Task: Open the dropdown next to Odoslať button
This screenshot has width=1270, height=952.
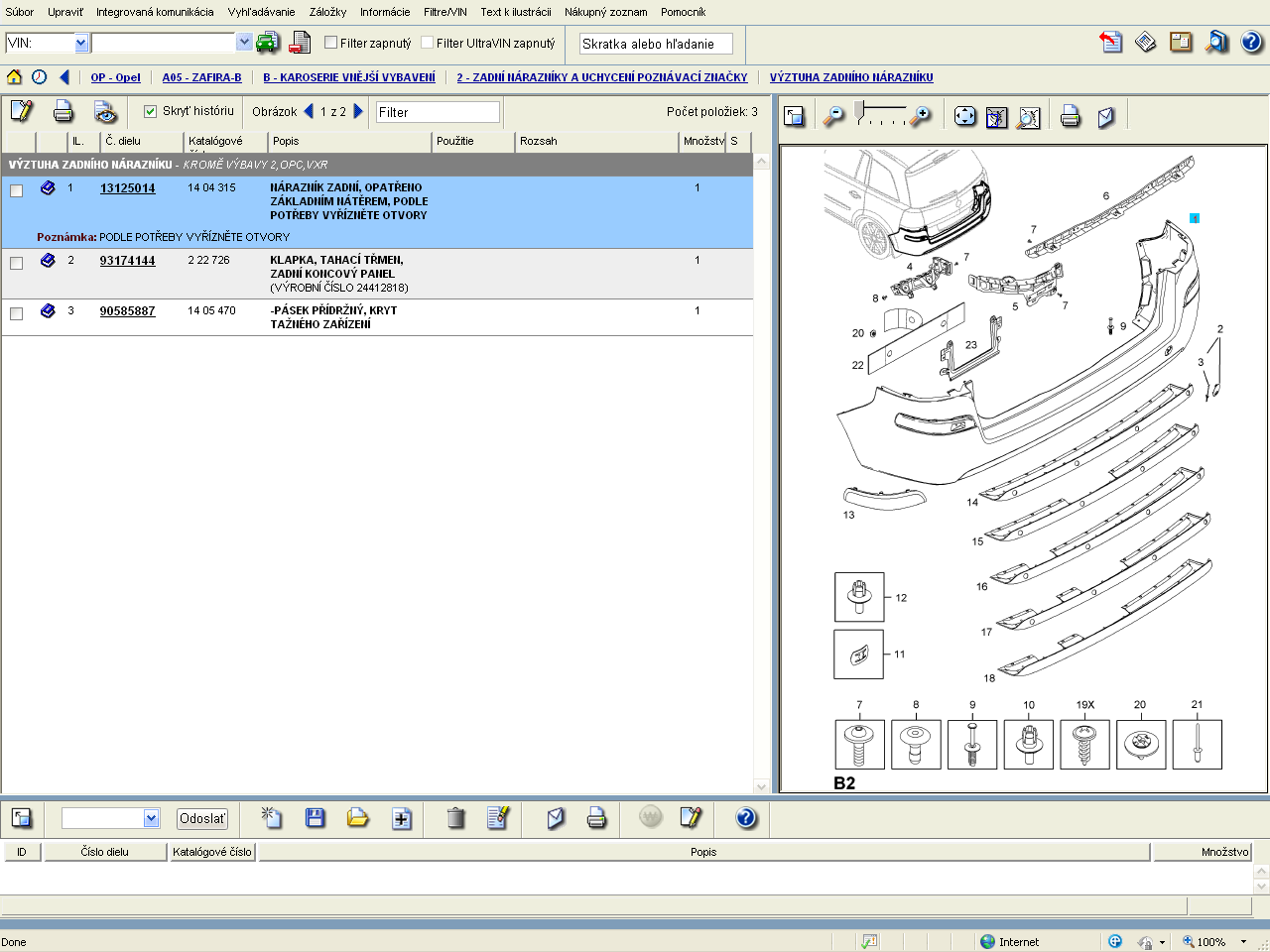Action: coord(151,818)
